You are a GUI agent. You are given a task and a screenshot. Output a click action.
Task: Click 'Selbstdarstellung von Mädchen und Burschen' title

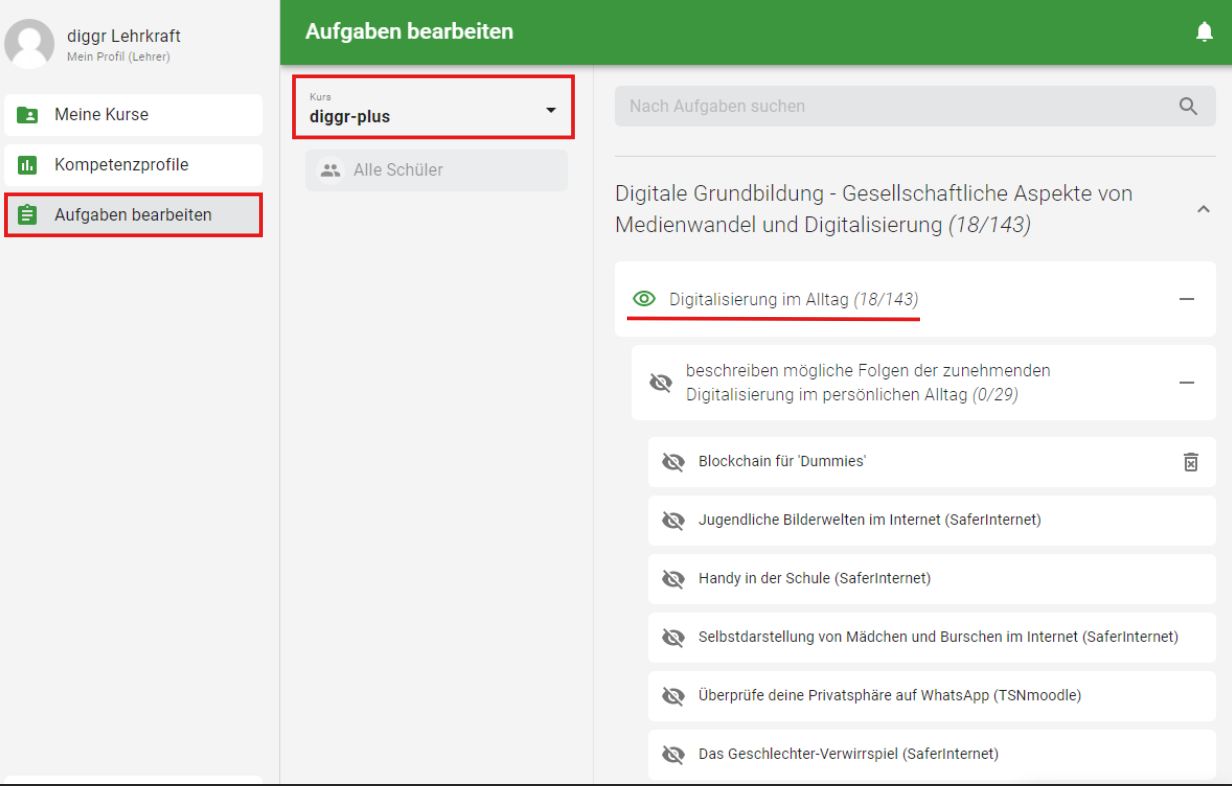coord(939,637)
